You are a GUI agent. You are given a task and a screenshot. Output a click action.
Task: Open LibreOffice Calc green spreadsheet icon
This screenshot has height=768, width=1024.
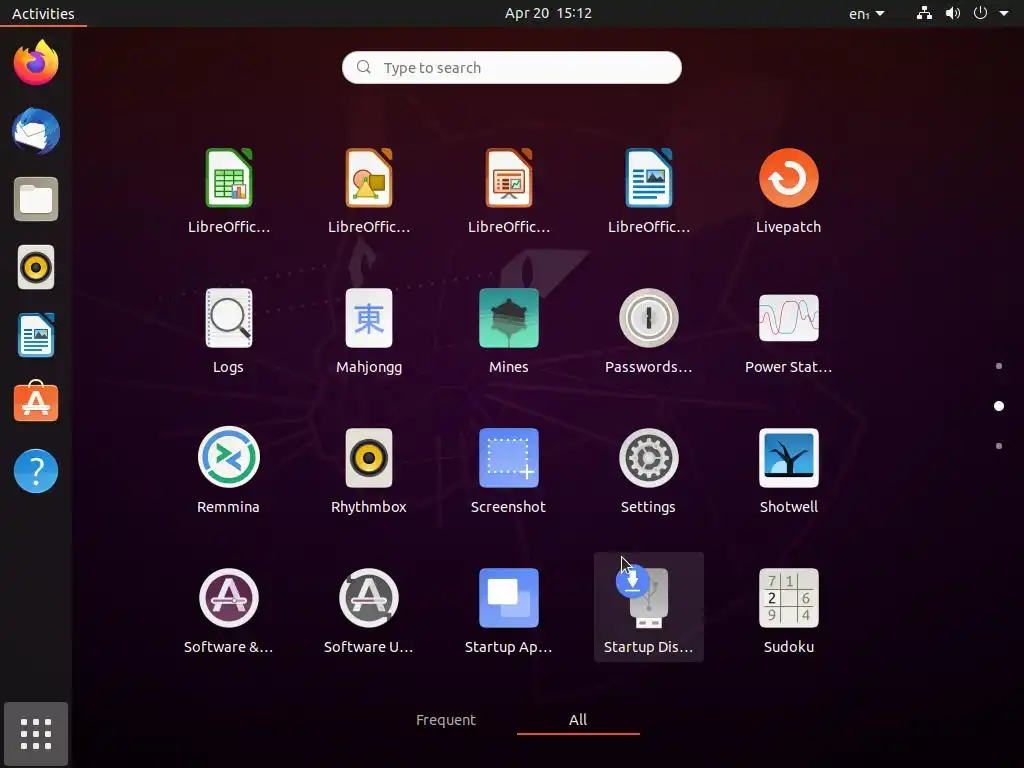tap(229, 178)
